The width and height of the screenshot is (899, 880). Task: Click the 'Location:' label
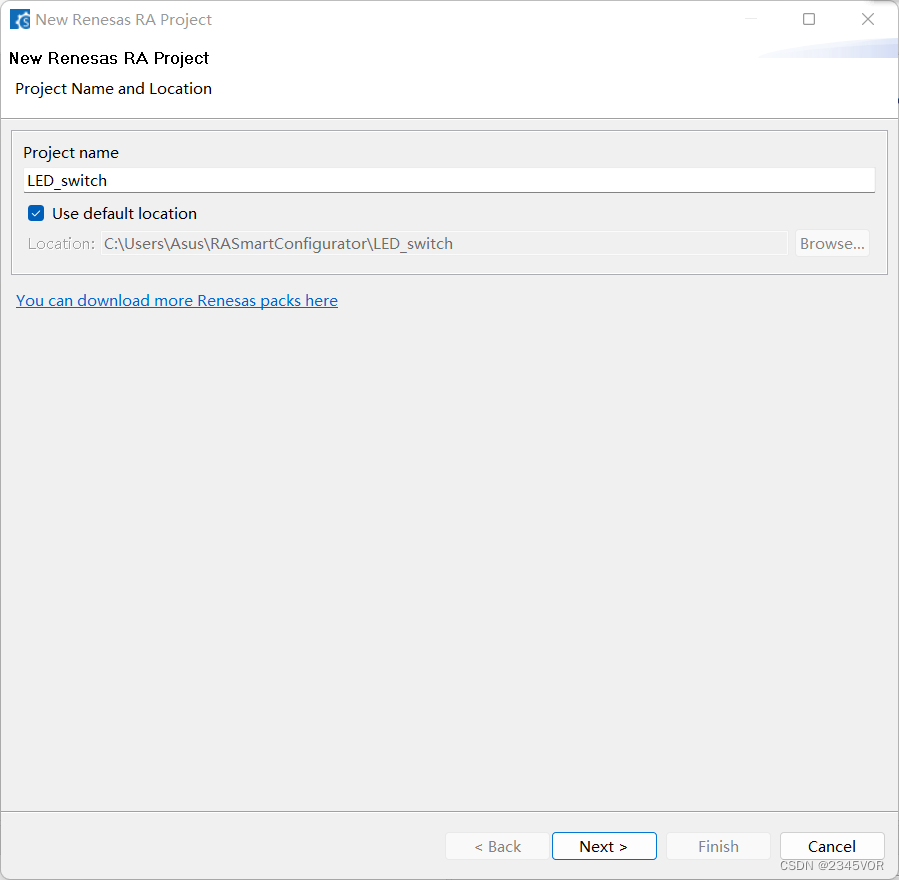point(61,244)
